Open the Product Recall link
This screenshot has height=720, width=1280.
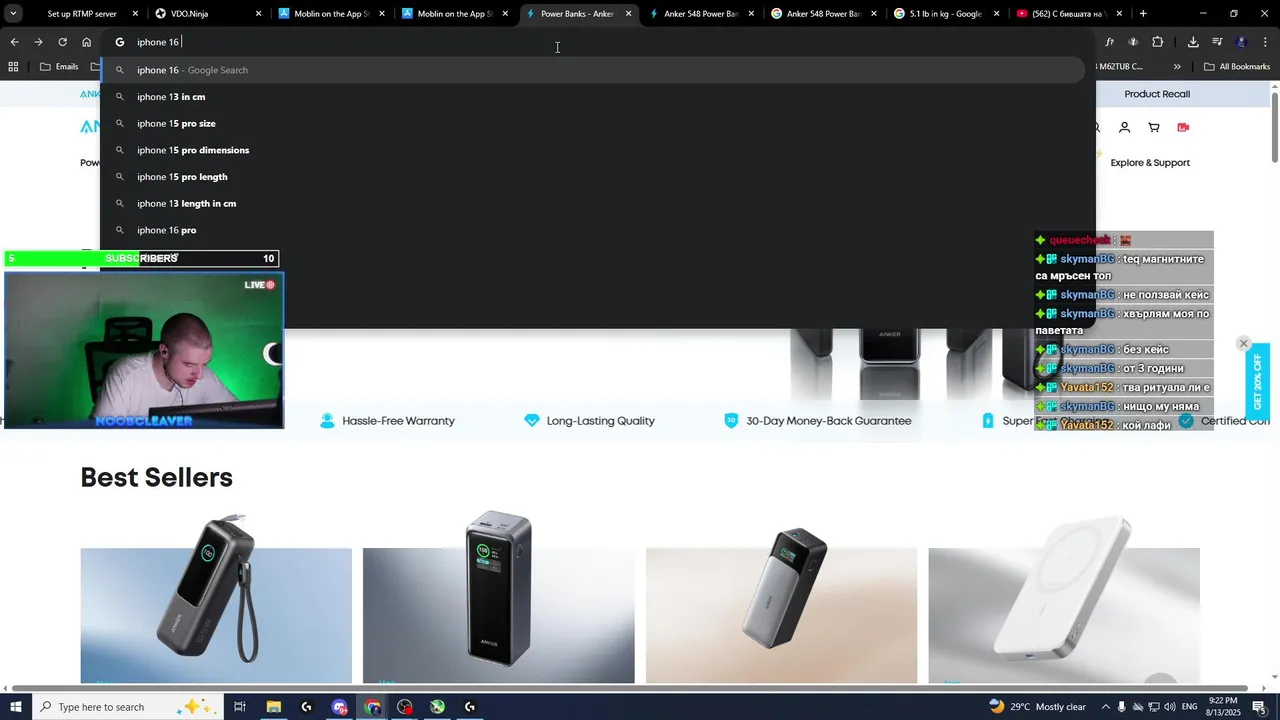point(1157,94)
